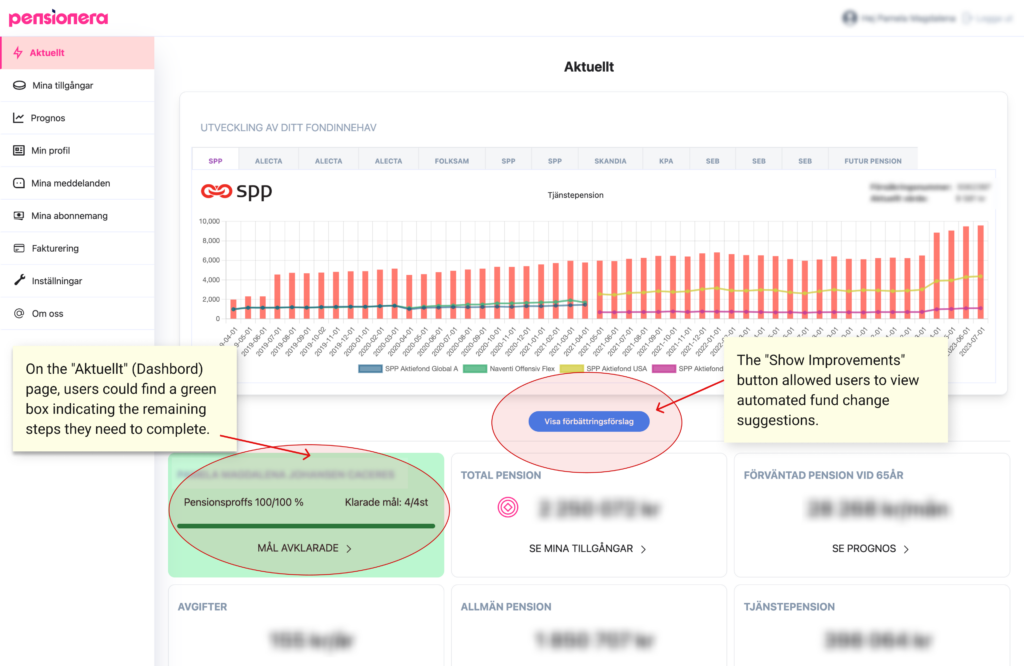Click the FÖRVÄNTAD PENSION VID 65ÅR heading
Image resolution: width=1024 pixels, height=666 pixels.
click(x=824, y=475)
